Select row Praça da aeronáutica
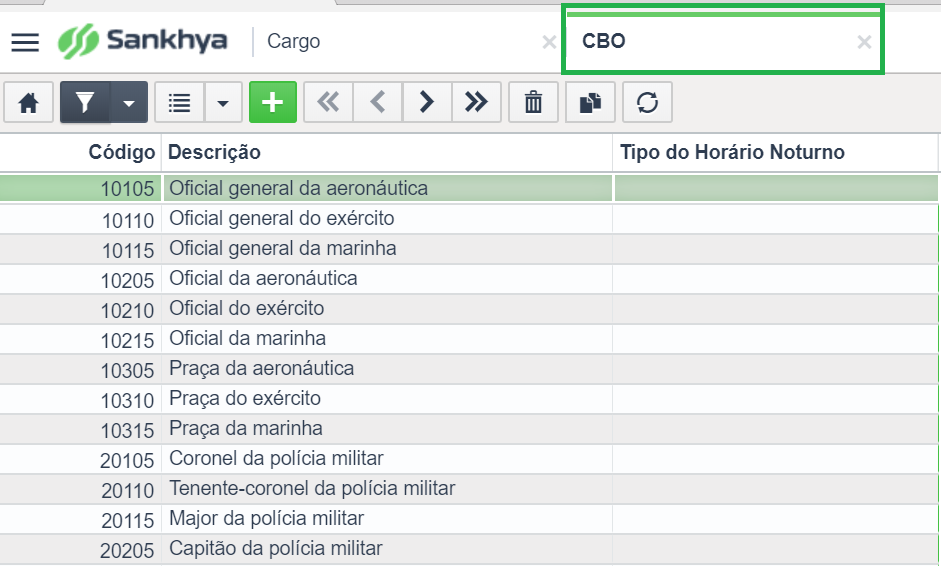This screenshot has height=570, width=941. (x=469, y=369)
